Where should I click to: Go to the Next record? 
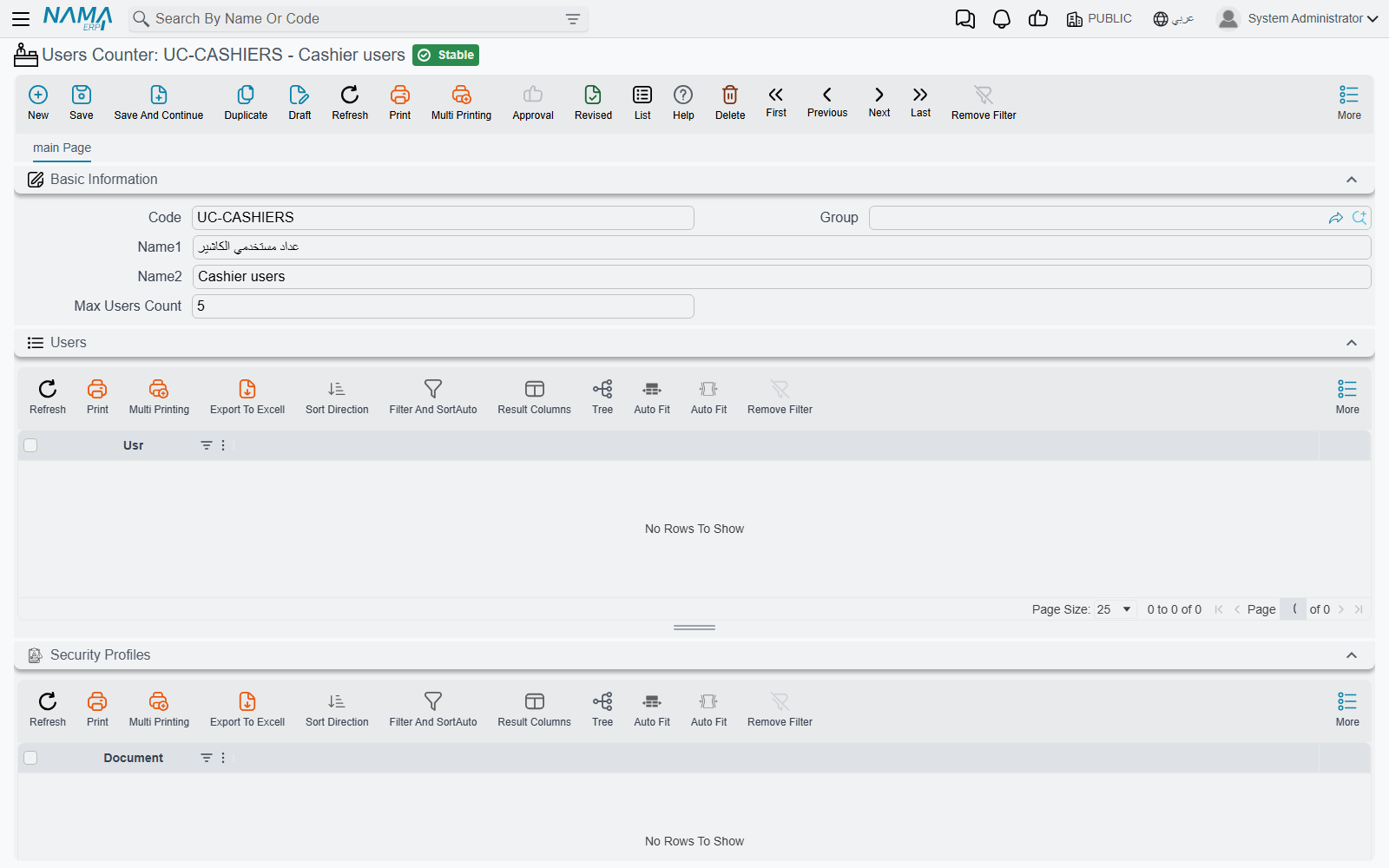pos(879,102)
